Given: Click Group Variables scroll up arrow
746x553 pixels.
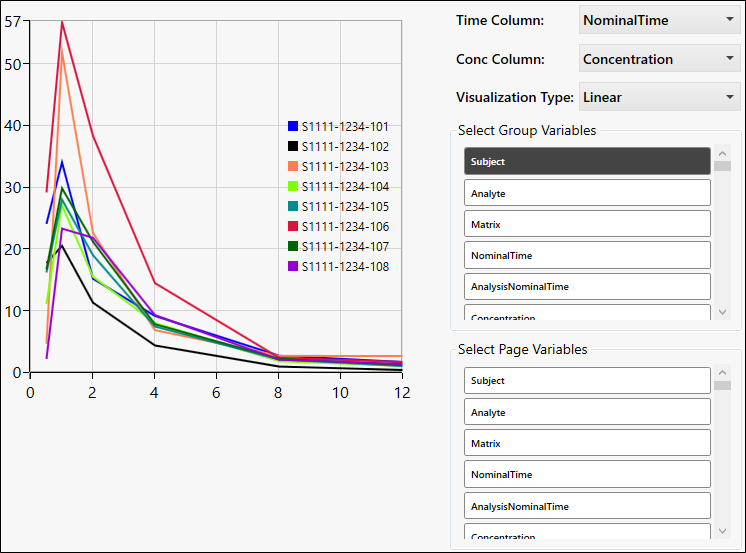Looking at the screenshot, I should 722,153.
